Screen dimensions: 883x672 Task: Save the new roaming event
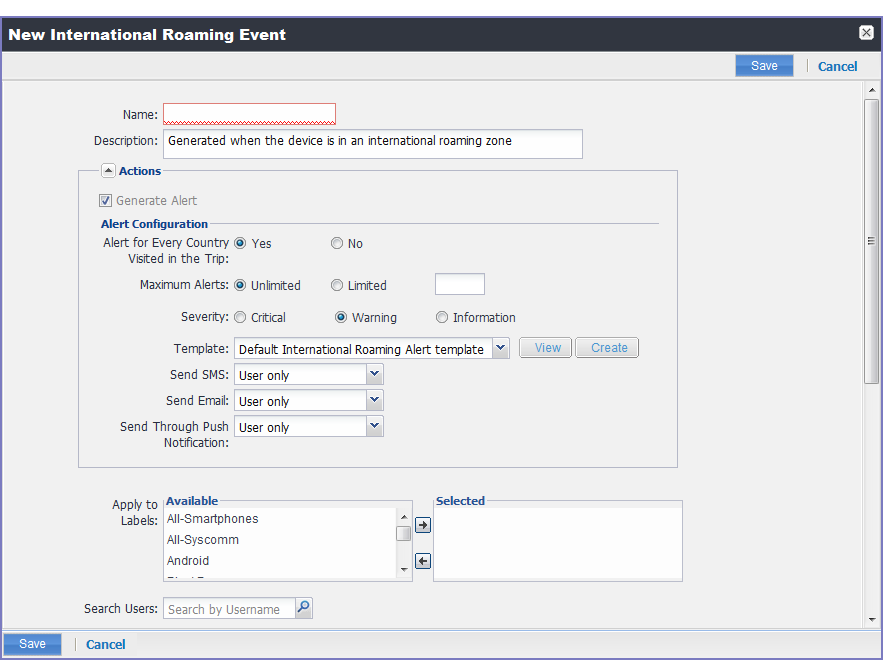coord(763,64)
